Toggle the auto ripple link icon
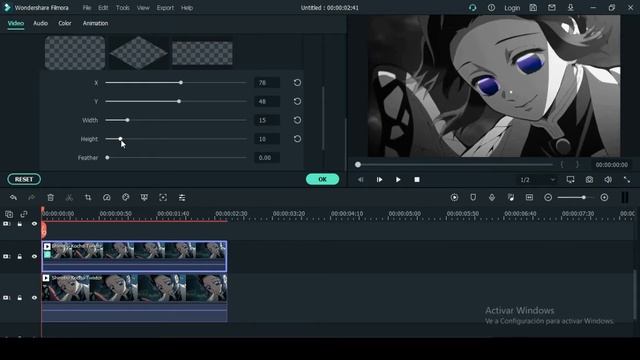 pos(24,214)
